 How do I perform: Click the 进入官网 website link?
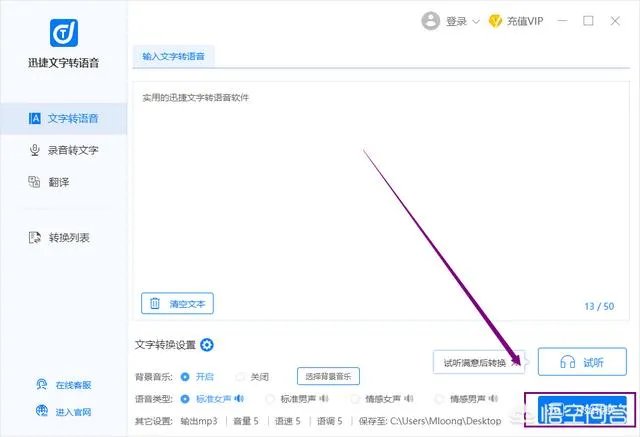[x=64, y=412]
